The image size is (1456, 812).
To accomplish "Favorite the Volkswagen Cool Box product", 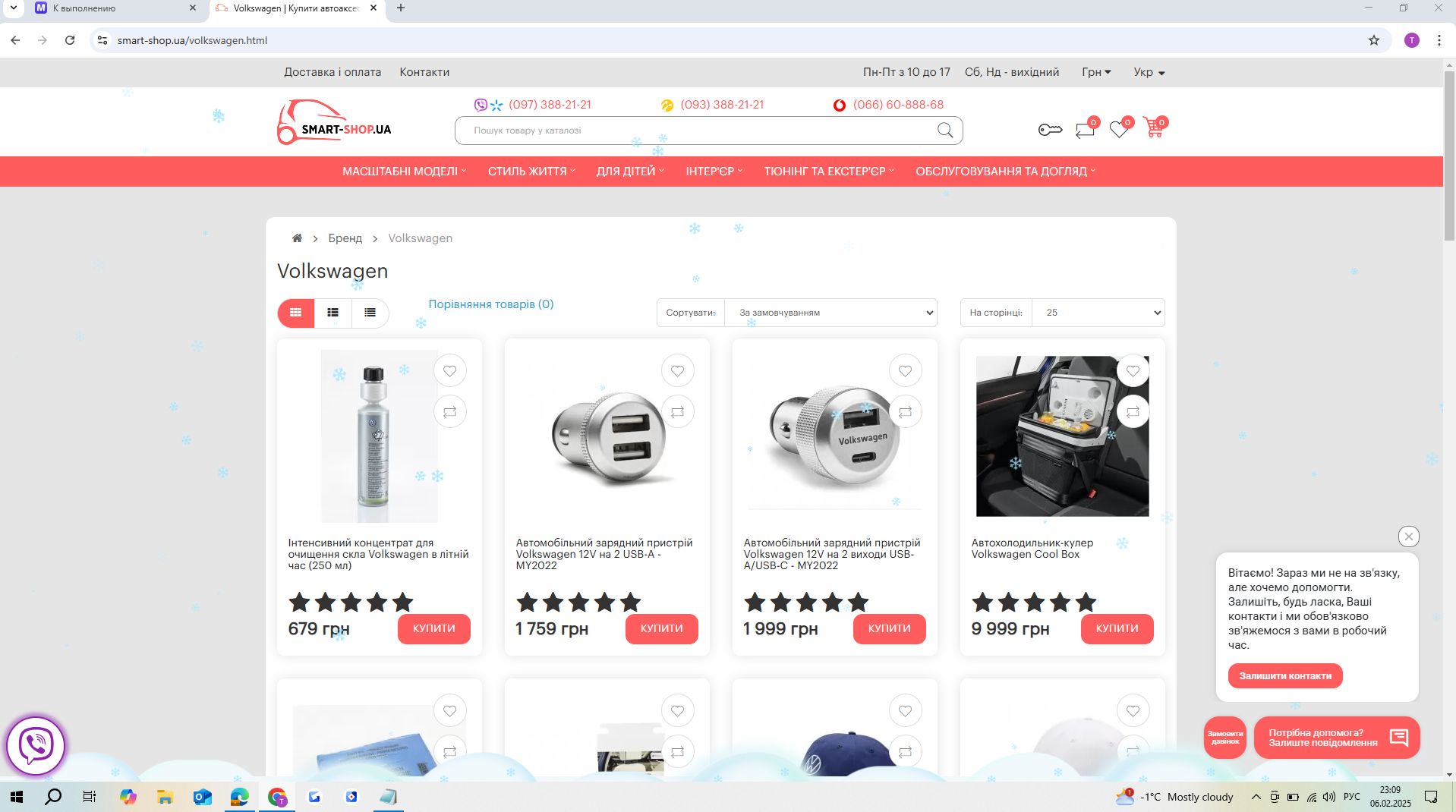I will point(1133,371).
